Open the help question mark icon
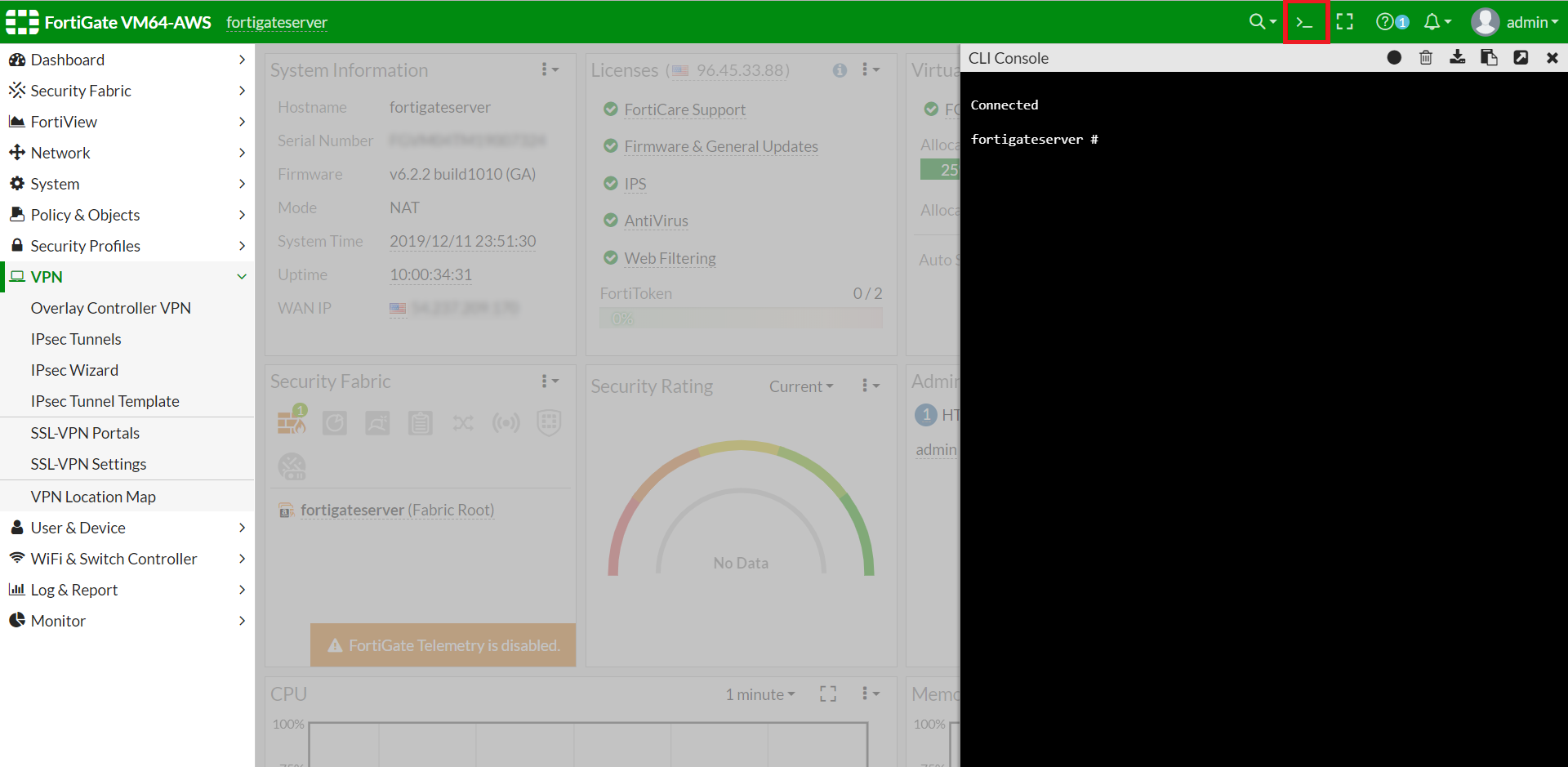Image resolution: width=1568 pixels, height=767 pixels. coord(1385,22)
